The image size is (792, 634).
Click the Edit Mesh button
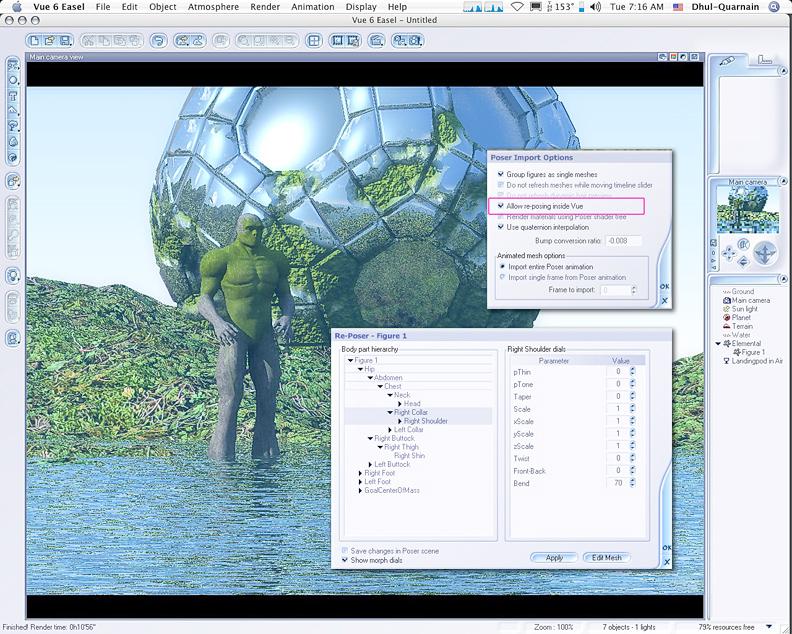coord(607,558)
